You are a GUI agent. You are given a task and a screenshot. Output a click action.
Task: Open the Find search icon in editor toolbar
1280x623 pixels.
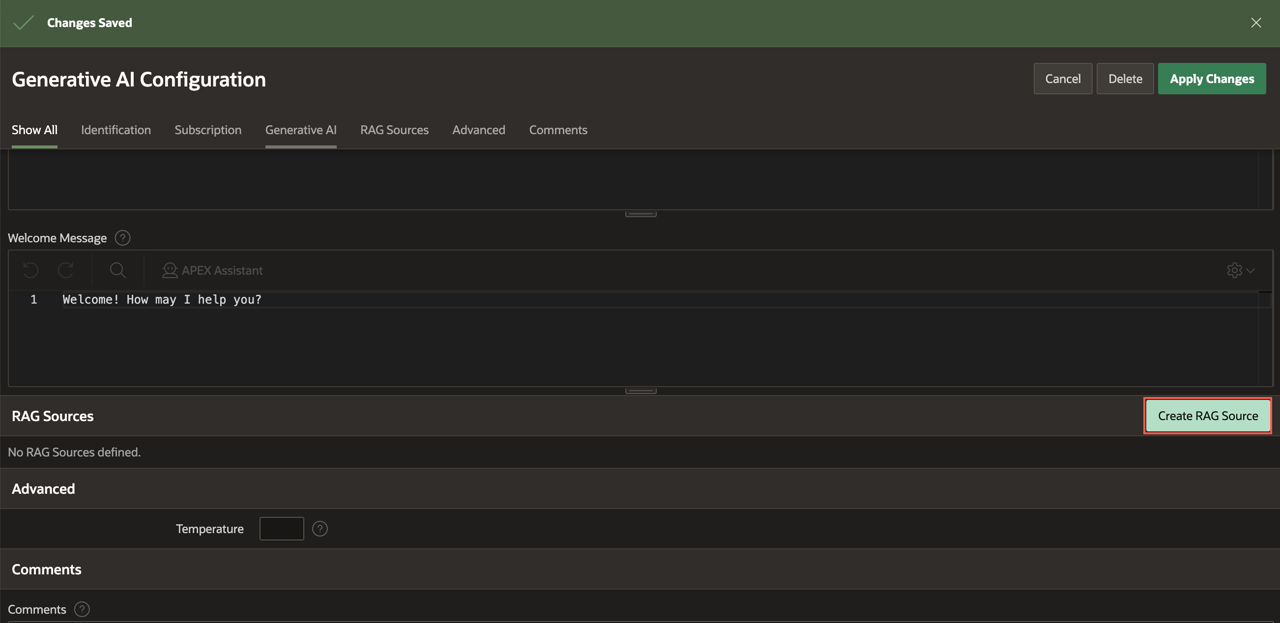[x=118, y=270]
